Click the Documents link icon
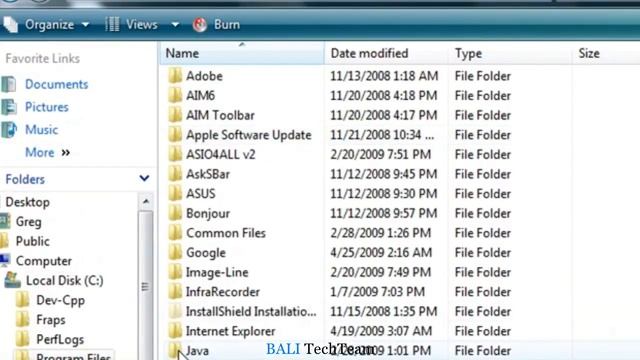 pyautogui.click(x=9, y=84)
